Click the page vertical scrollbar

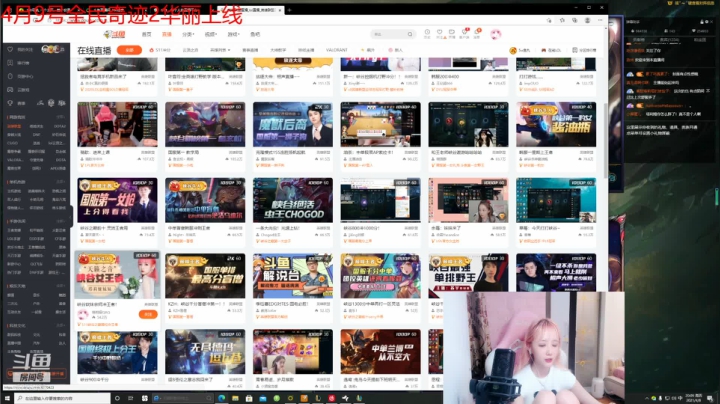606,138
